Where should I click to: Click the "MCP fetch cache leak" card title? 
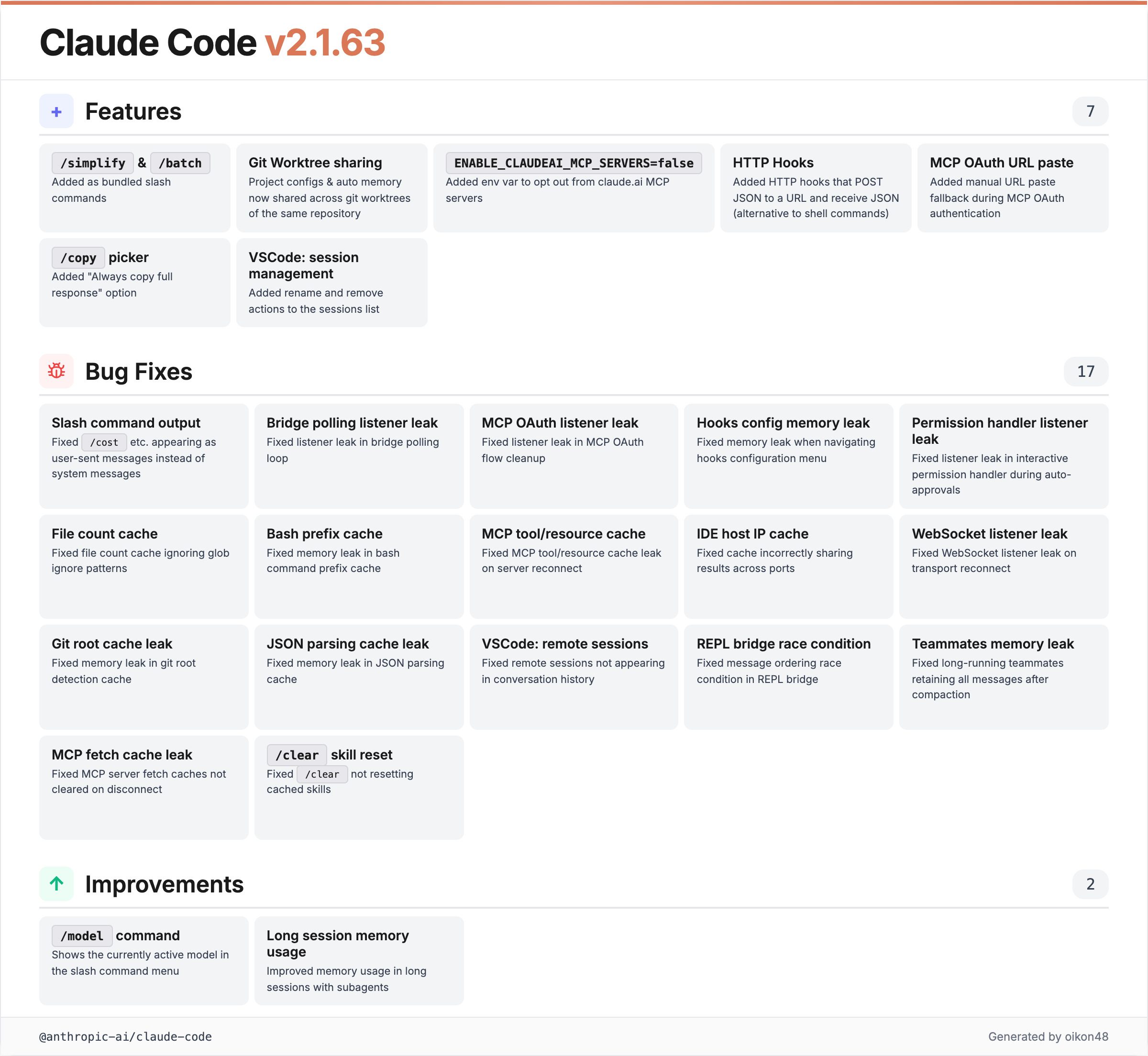click(121, 755)
